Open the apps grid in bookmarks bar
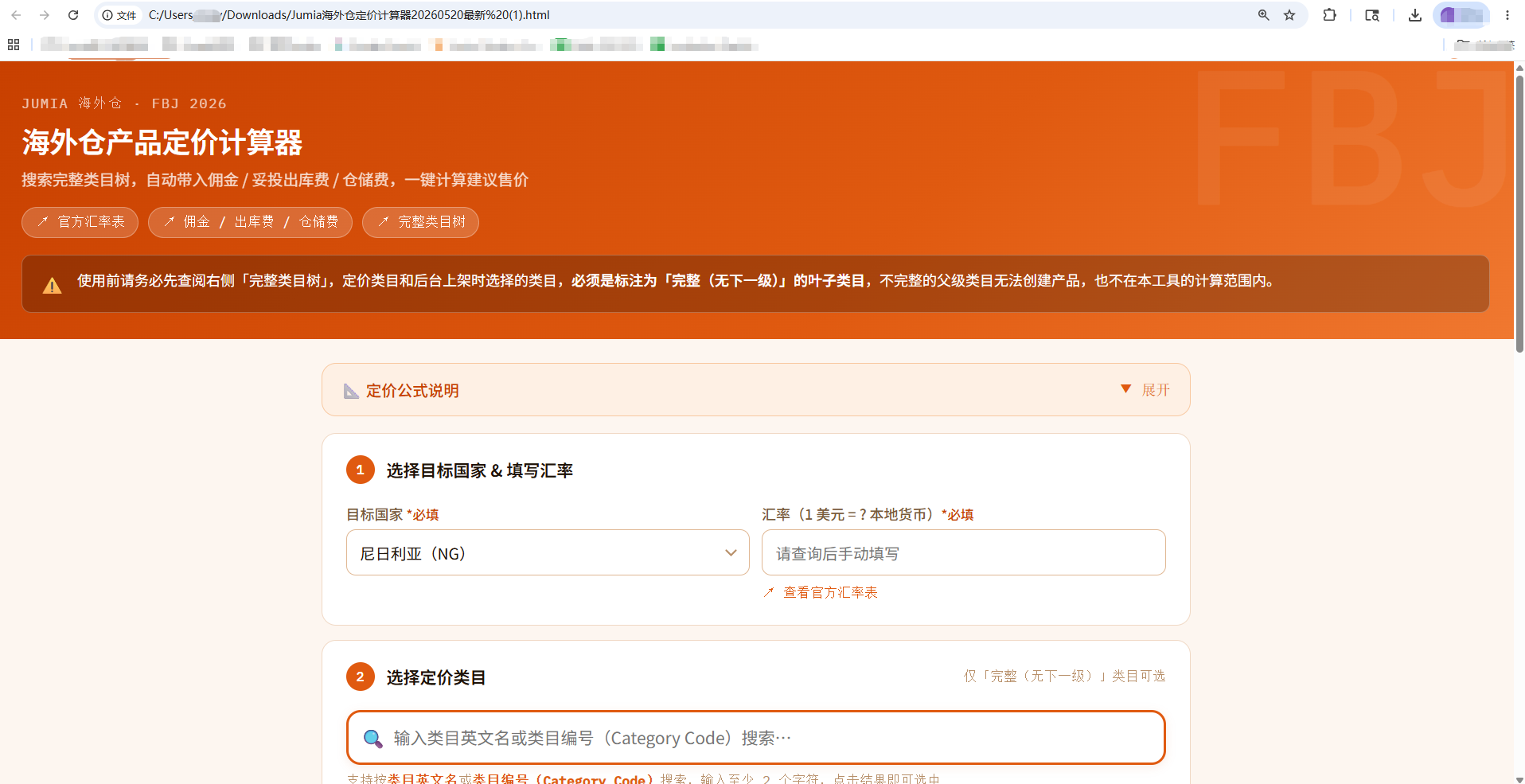The width and height of the screenshot is (1525, 784). (x=14, y=45)
